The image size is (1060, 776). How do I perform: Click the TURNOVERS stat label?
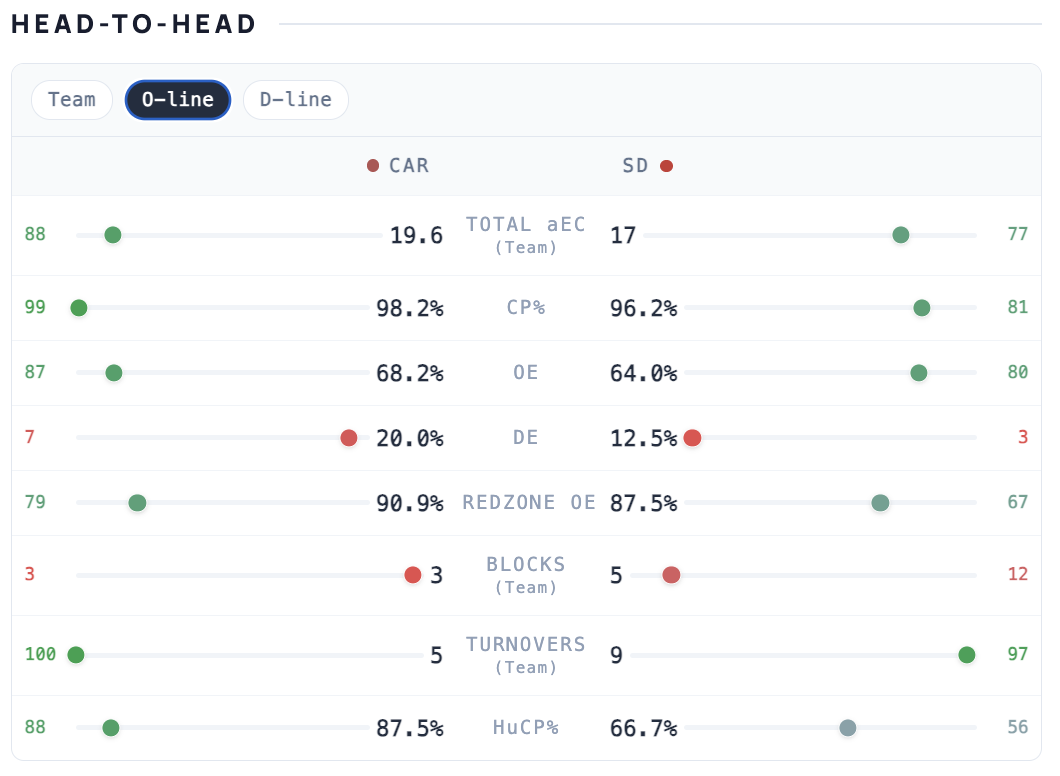(526, 645)
